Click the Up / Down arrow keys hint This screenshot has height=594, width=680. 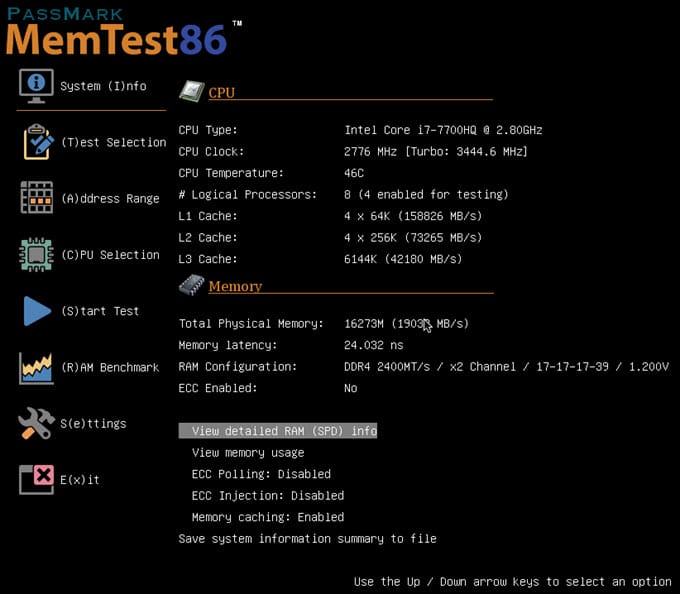pos(513,581)
